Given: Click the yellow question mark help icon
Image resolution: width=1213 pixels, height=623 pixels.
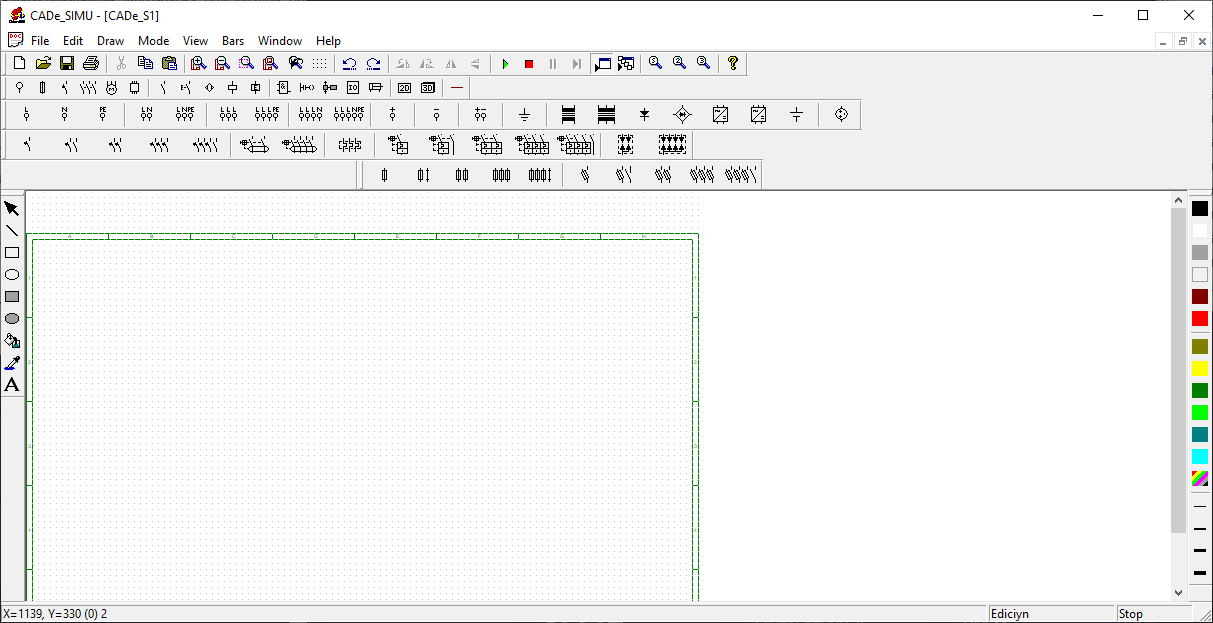Looking at the screenshot, I should click(733, 63).
